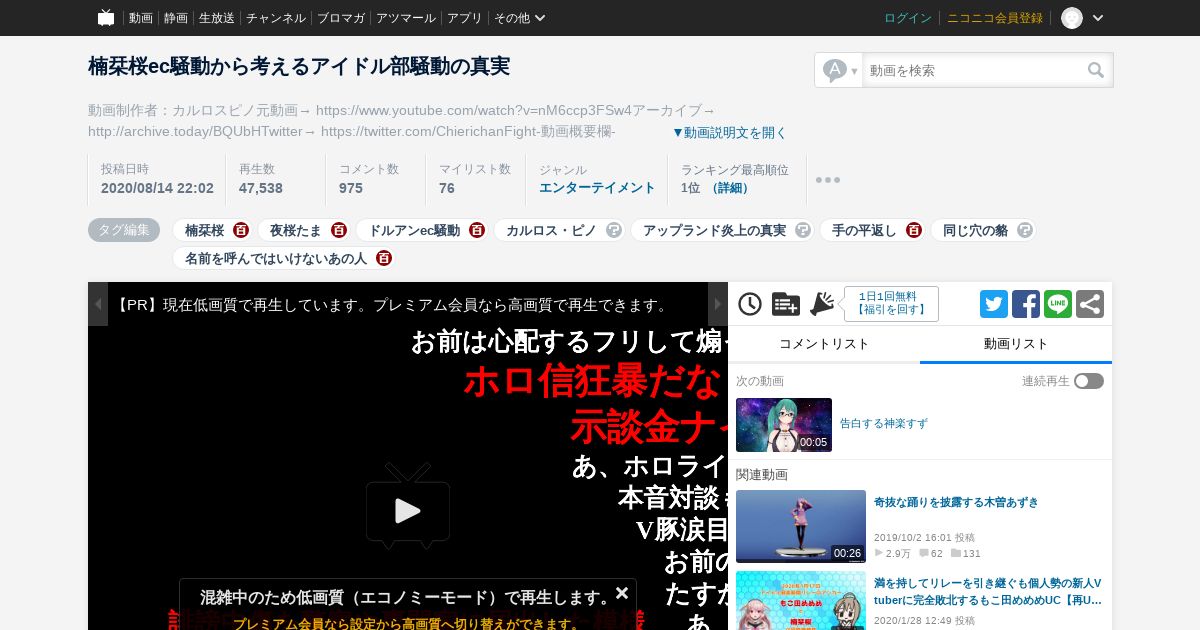Screen dimensions: 1200x630
Task: Open the カルロス・ピノ tag
Action: tap(551, 230)
